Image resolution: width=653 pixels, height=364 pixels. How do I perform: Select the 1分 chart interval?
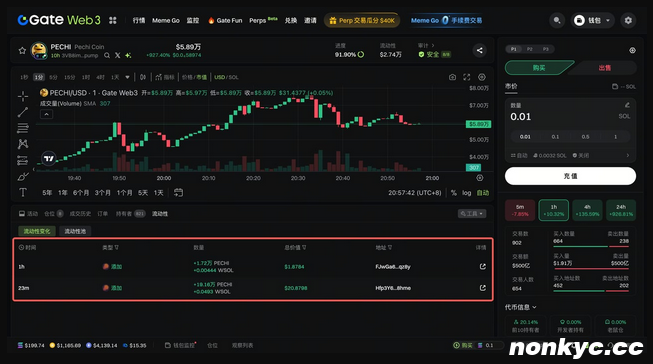(39, 77)
